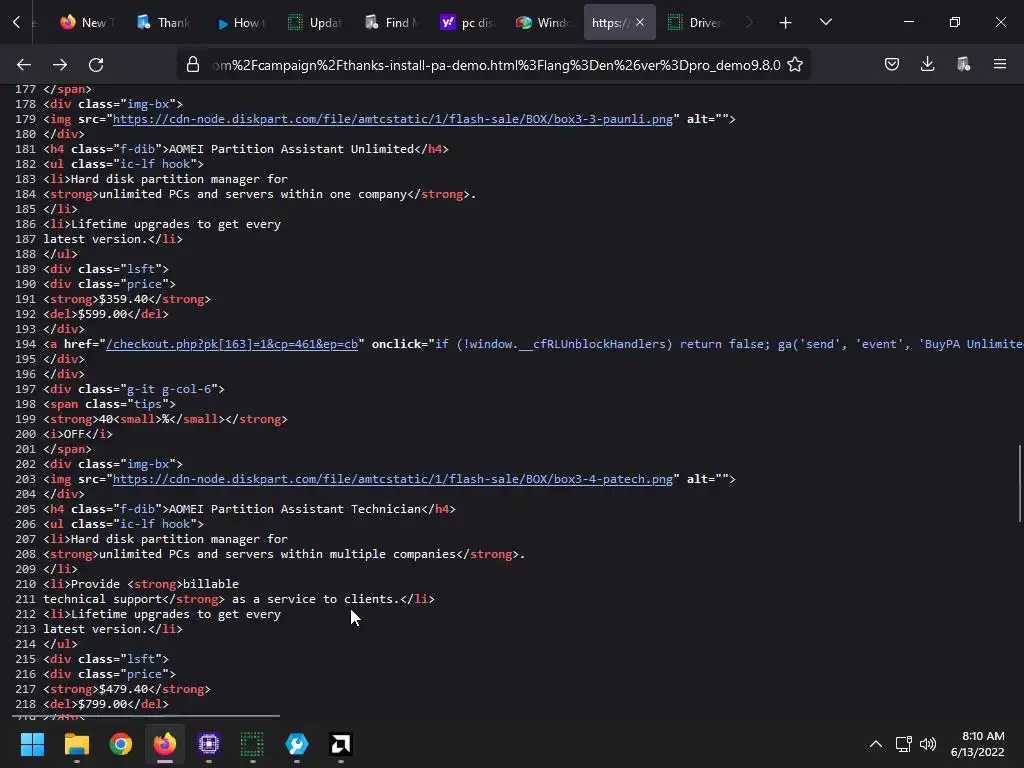Switch to the Updat tab
Screen dimensions: 1024x768
point(316,22)
